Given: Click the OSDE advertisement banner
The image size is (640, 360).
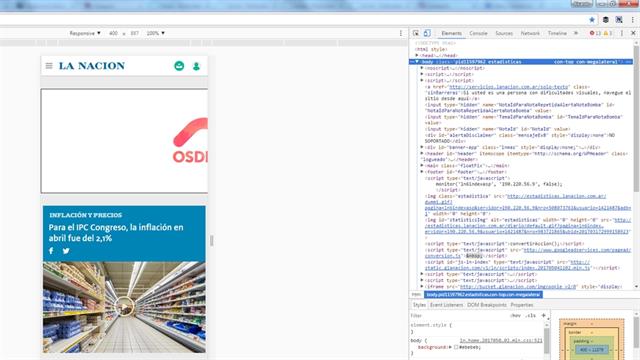Looking at the screenshot, I should coord(124,141).
